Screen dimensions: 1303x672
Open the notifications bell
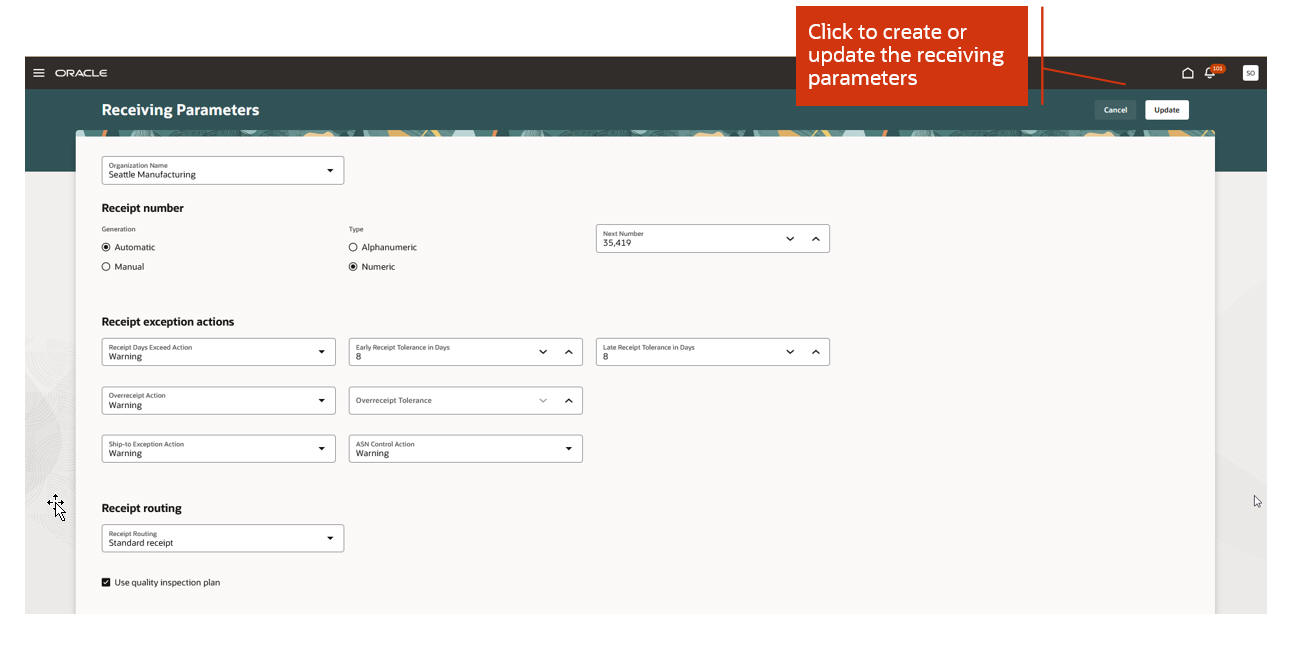pos(1210,73)
